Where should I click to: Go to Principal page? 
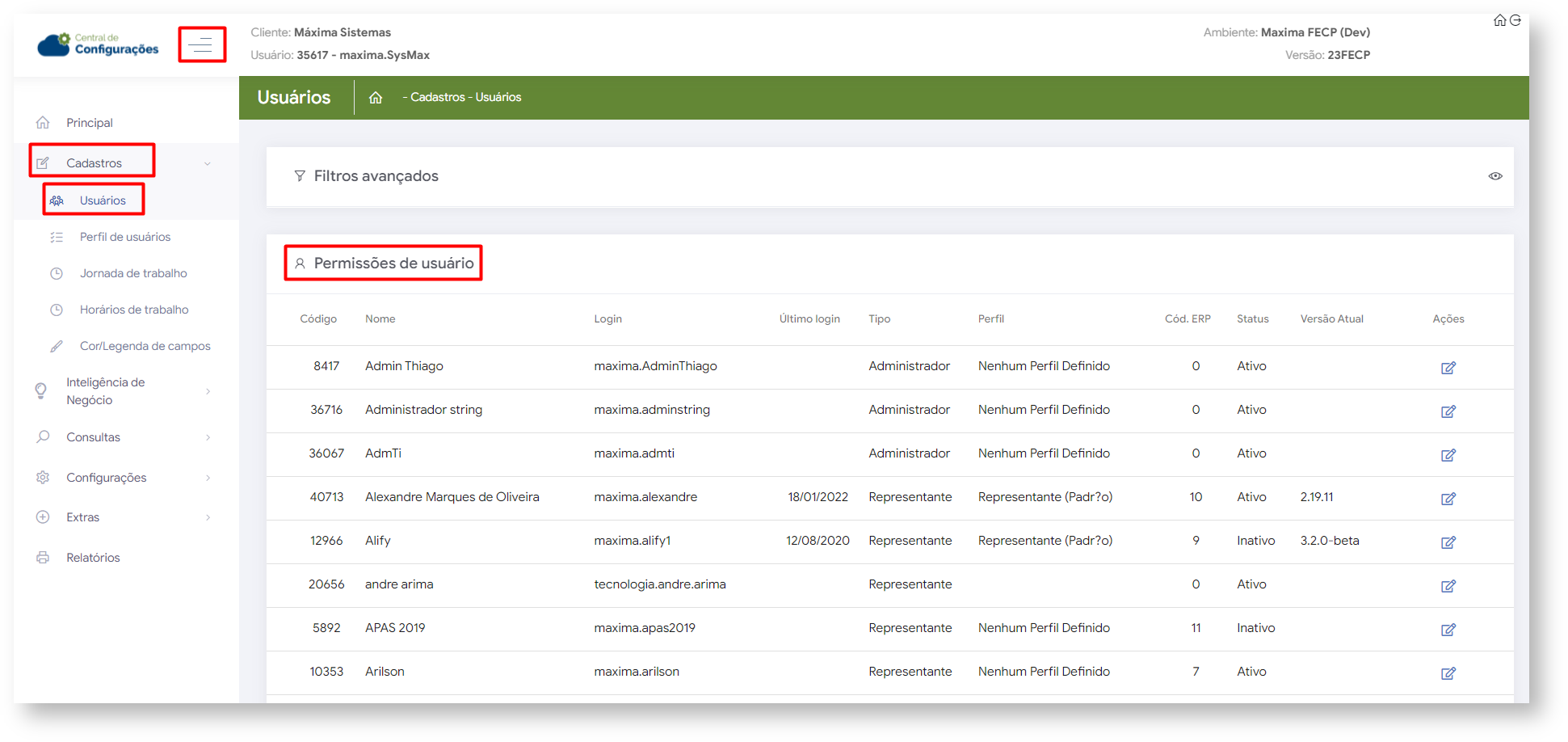[x=90, y=123]
